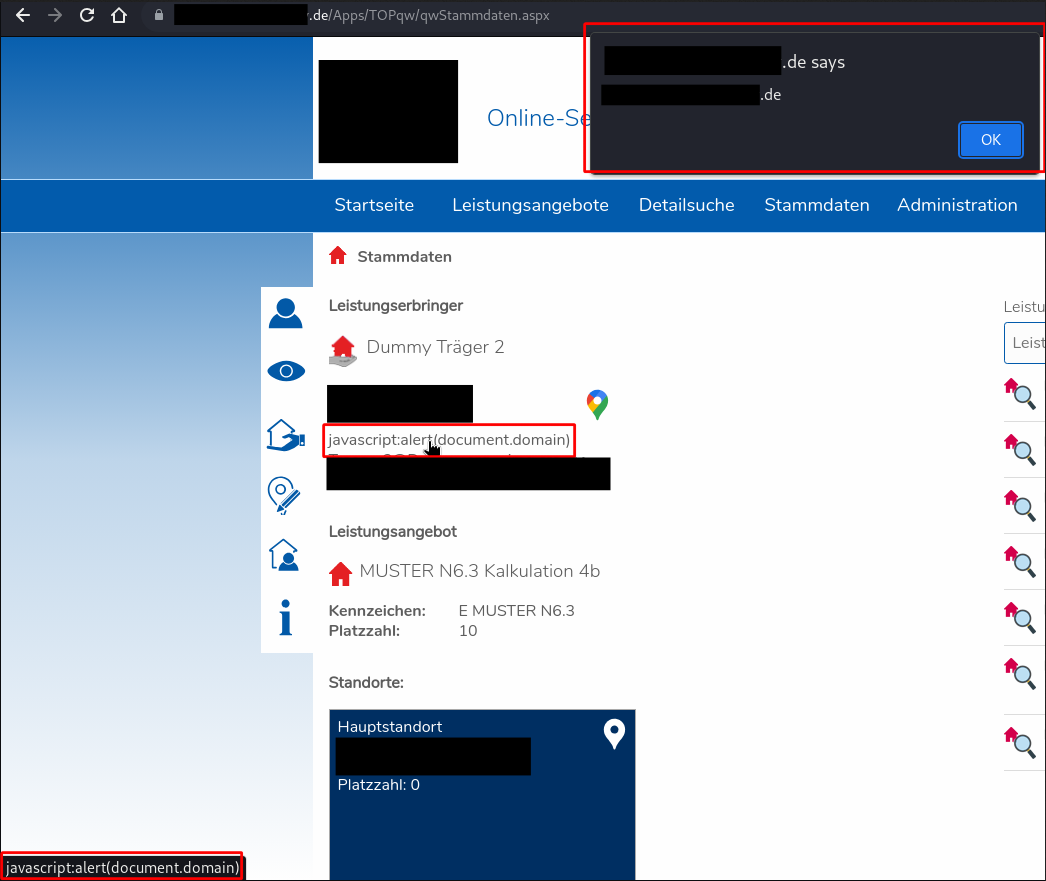Click the first house-magnifier icon on the right
Screen dimensions: 1046x881
(x=1021, y=394)
